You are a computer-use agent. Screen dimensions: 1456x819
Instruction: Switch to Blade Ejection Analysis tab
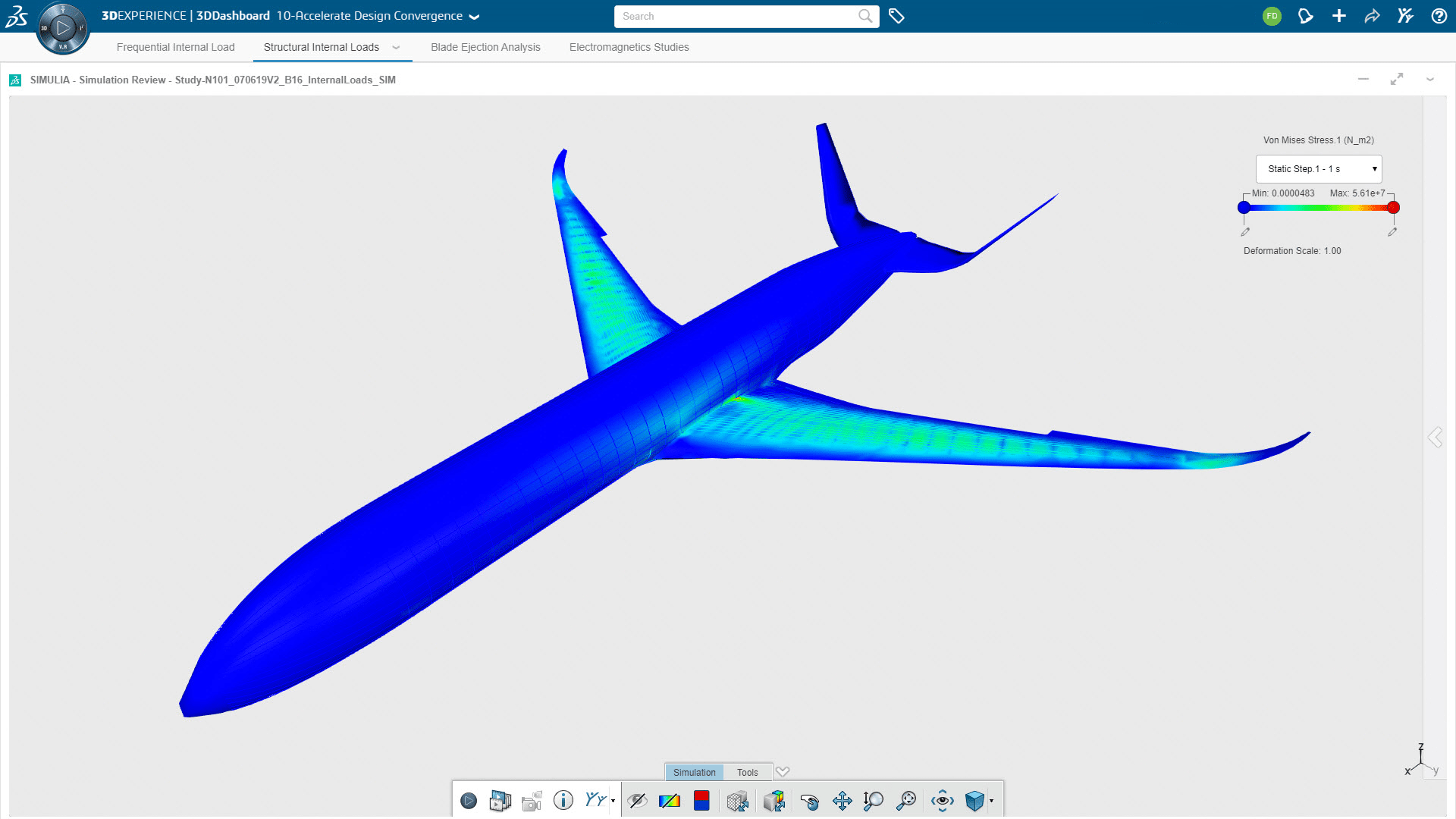click(x=483, y=47)
